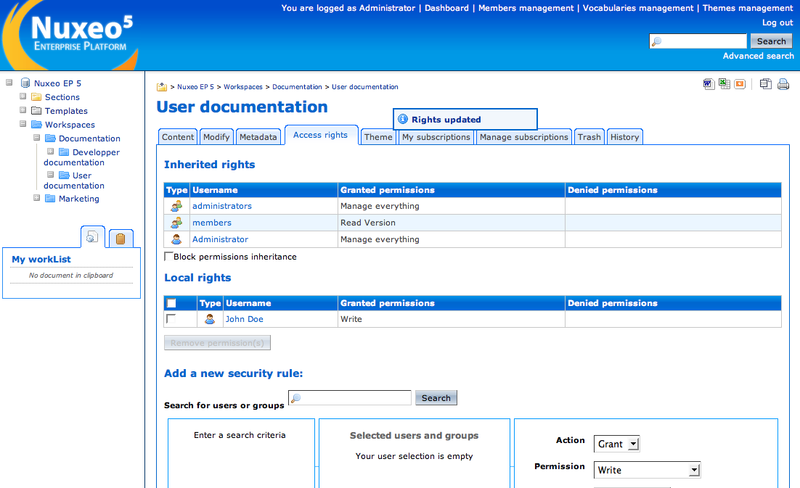The width and height of the screenshot is (800, 488).
Task: Click the Documentation folder icon in tree
Action: click(x=50, y=138)
